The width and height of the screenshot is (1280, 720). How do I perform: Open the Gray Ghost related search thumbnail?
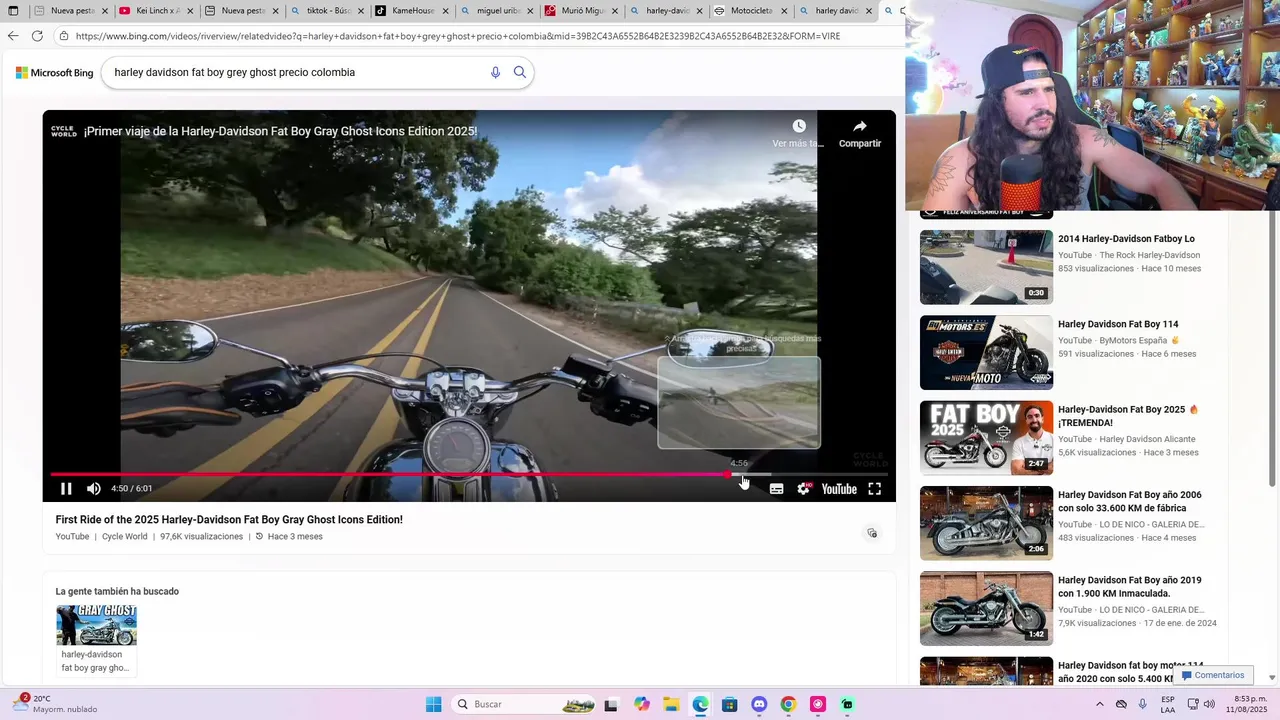[96, 625]
